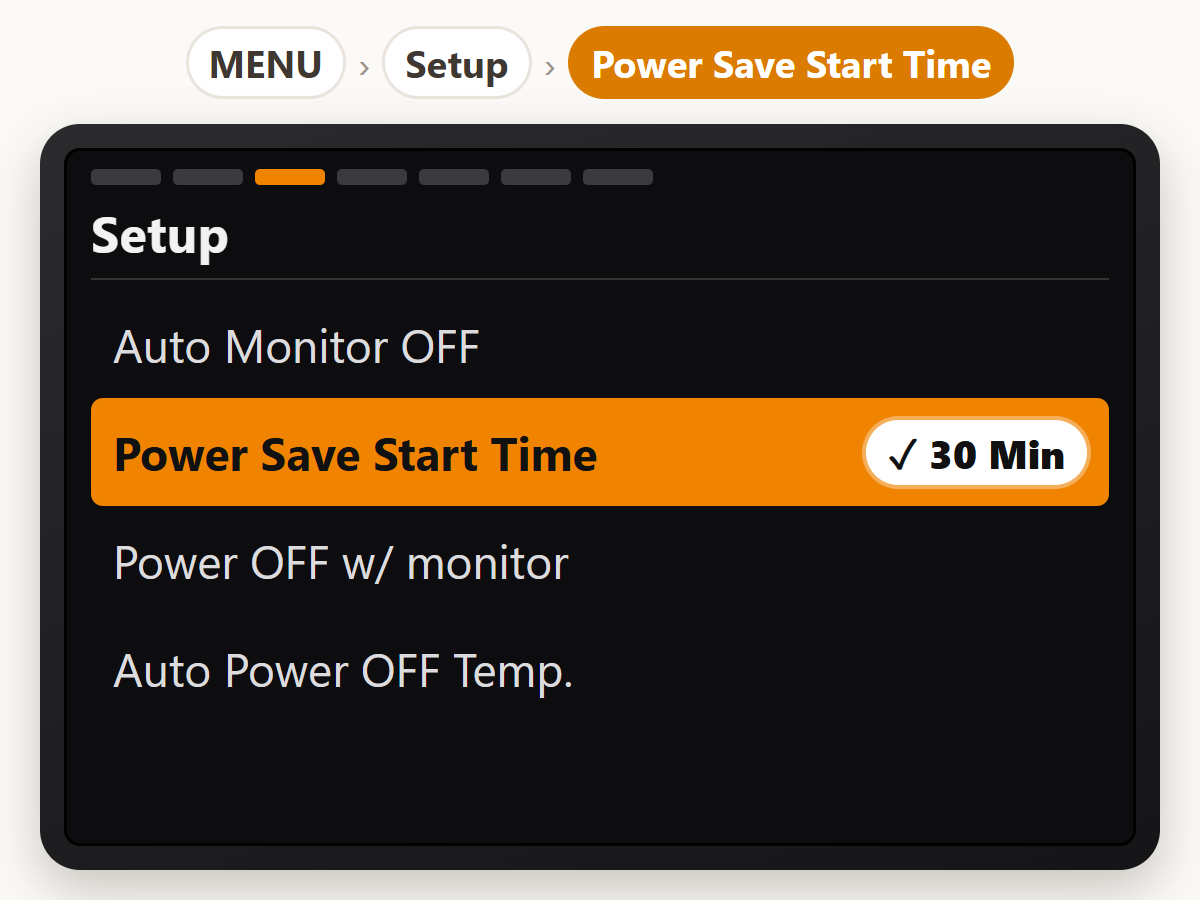Click the chevron after the Setup breadcrumb

[x=549, y=67]
